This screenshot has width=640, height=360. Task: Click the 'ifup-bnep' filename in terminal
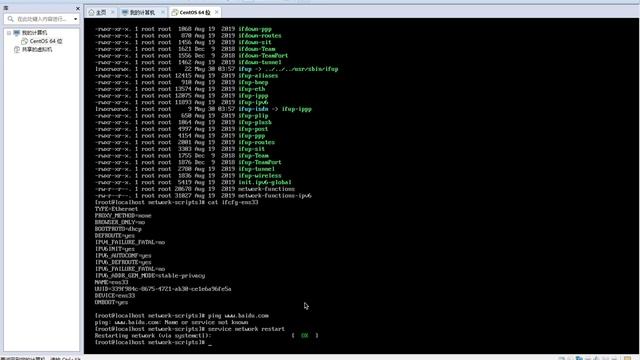[x=253, y=82]
